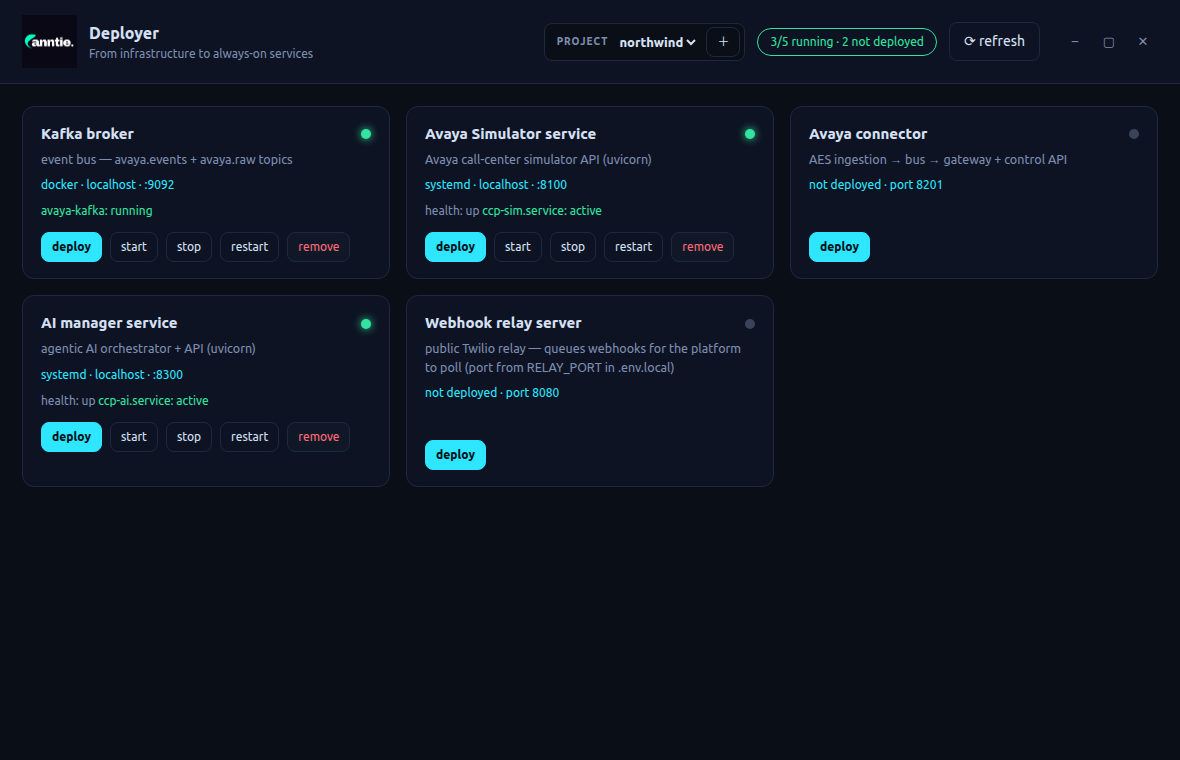Click the Avaya connector gray status dot

(x=1133, y=134)
